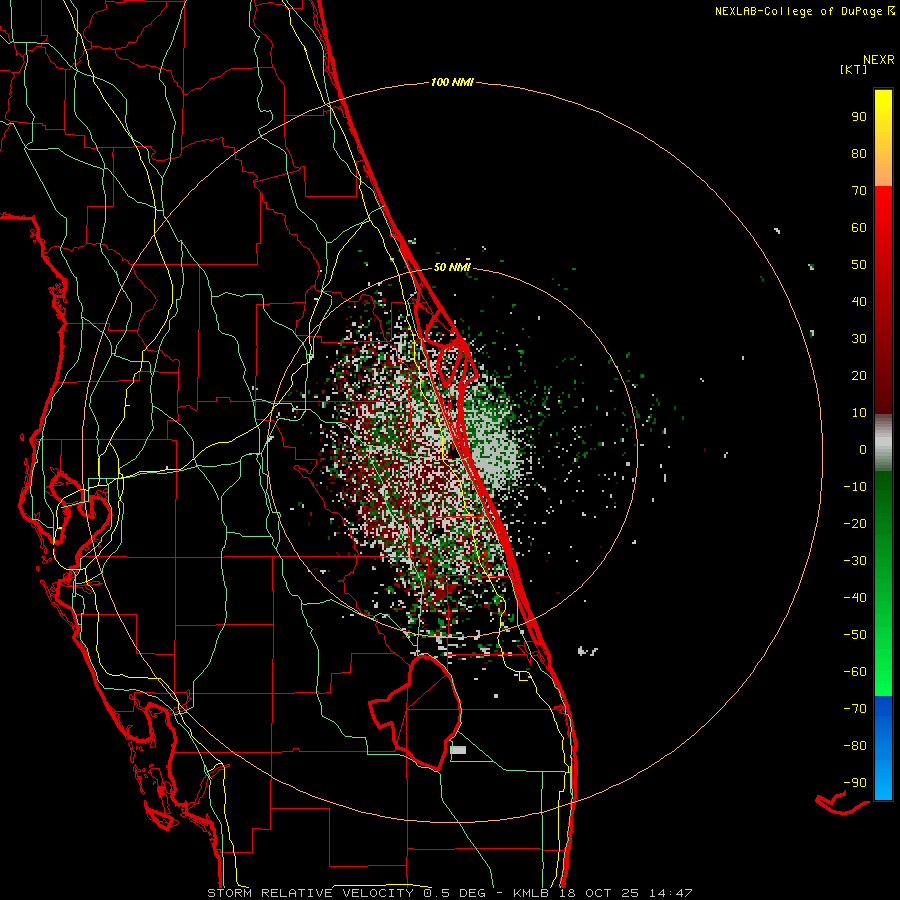
Task: Click the NEXLAB-College of DuPage title text
Action: point(798,11)
